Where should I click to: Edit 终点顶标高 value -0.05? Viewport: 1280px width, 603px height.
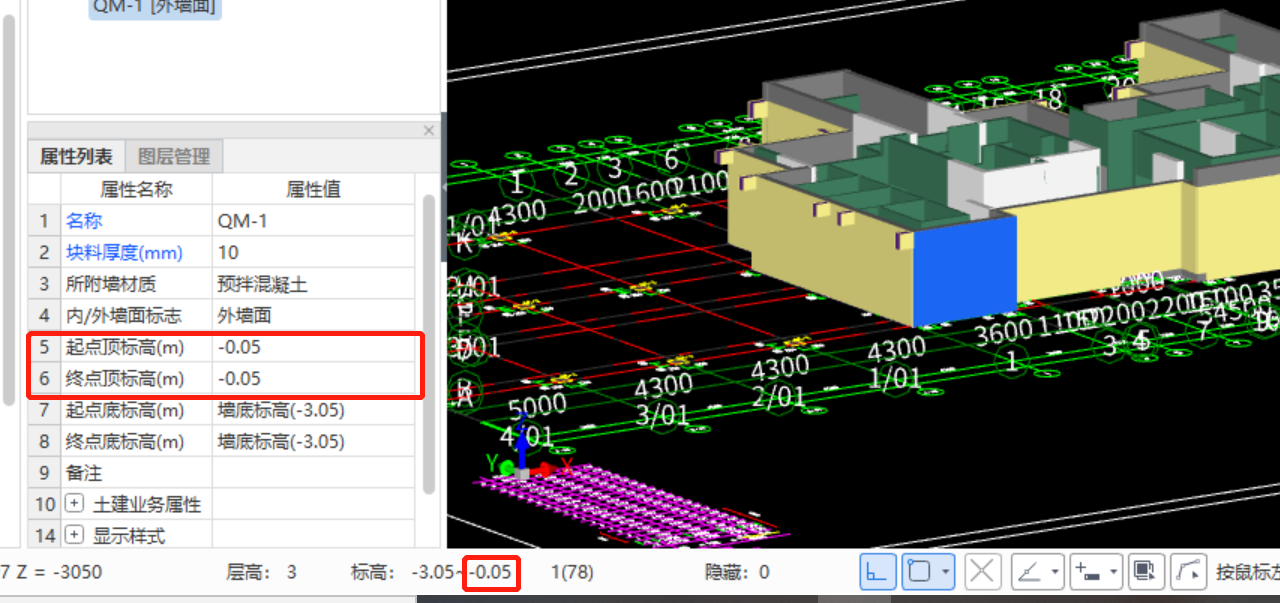(314, 378)
